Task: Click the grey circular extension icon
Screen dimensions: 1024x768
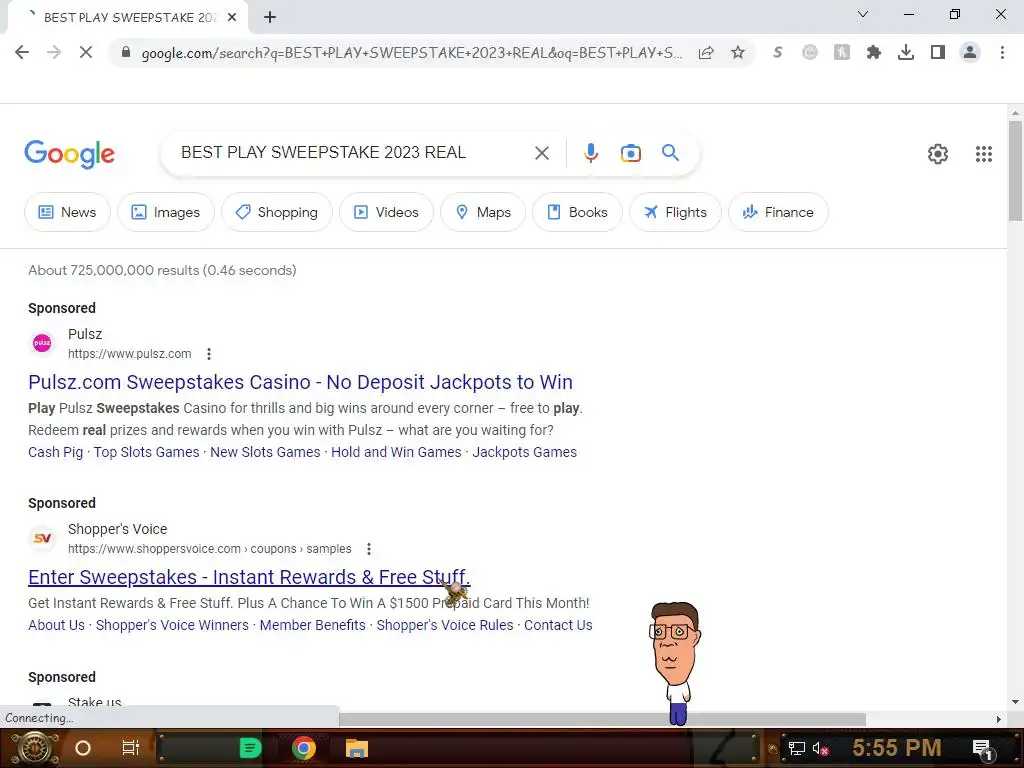Action: (810, 52)
